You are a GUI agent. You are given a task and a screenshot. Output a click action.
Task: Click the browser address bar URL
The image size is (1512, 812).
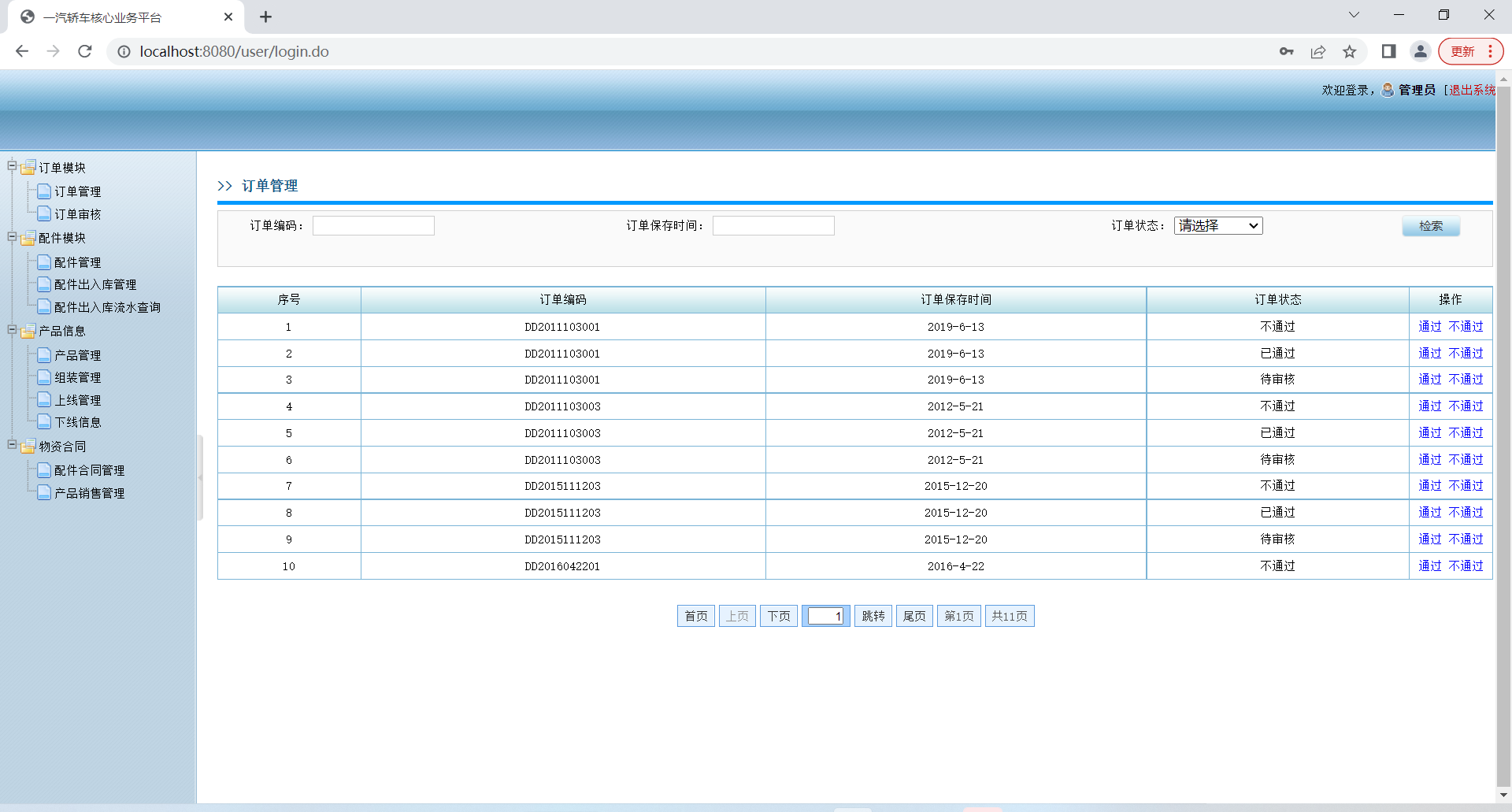pos(234,51)
